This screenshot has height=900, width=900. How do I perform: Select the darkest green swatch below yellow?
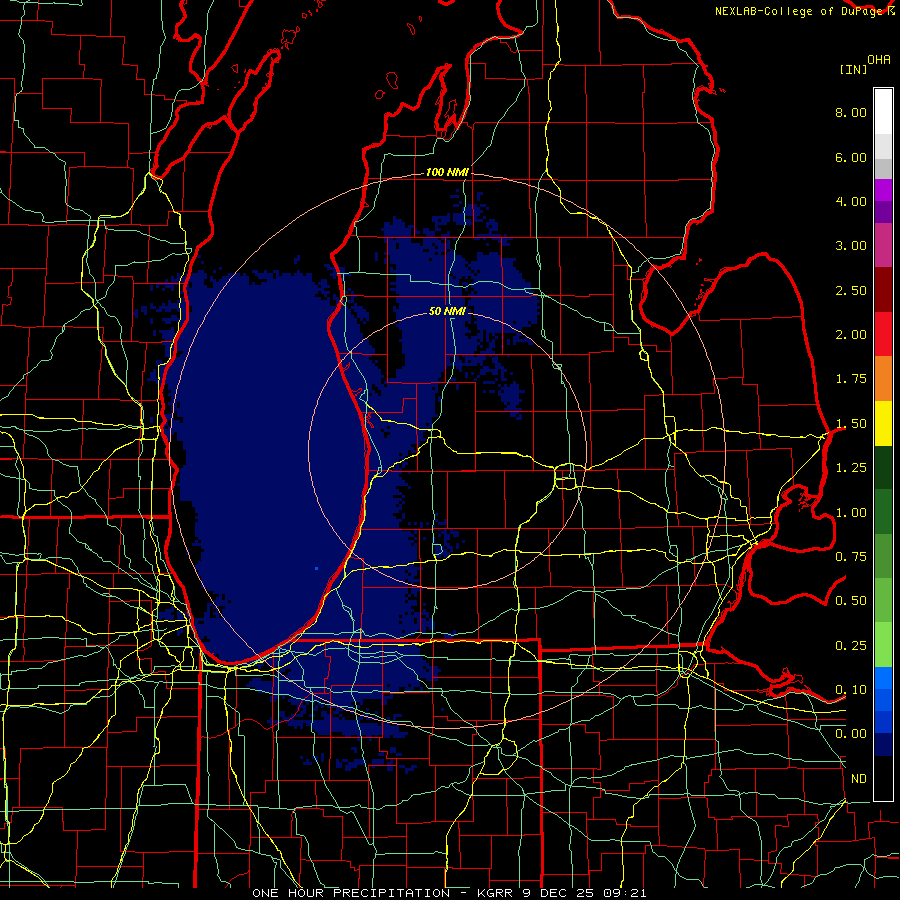883,467
